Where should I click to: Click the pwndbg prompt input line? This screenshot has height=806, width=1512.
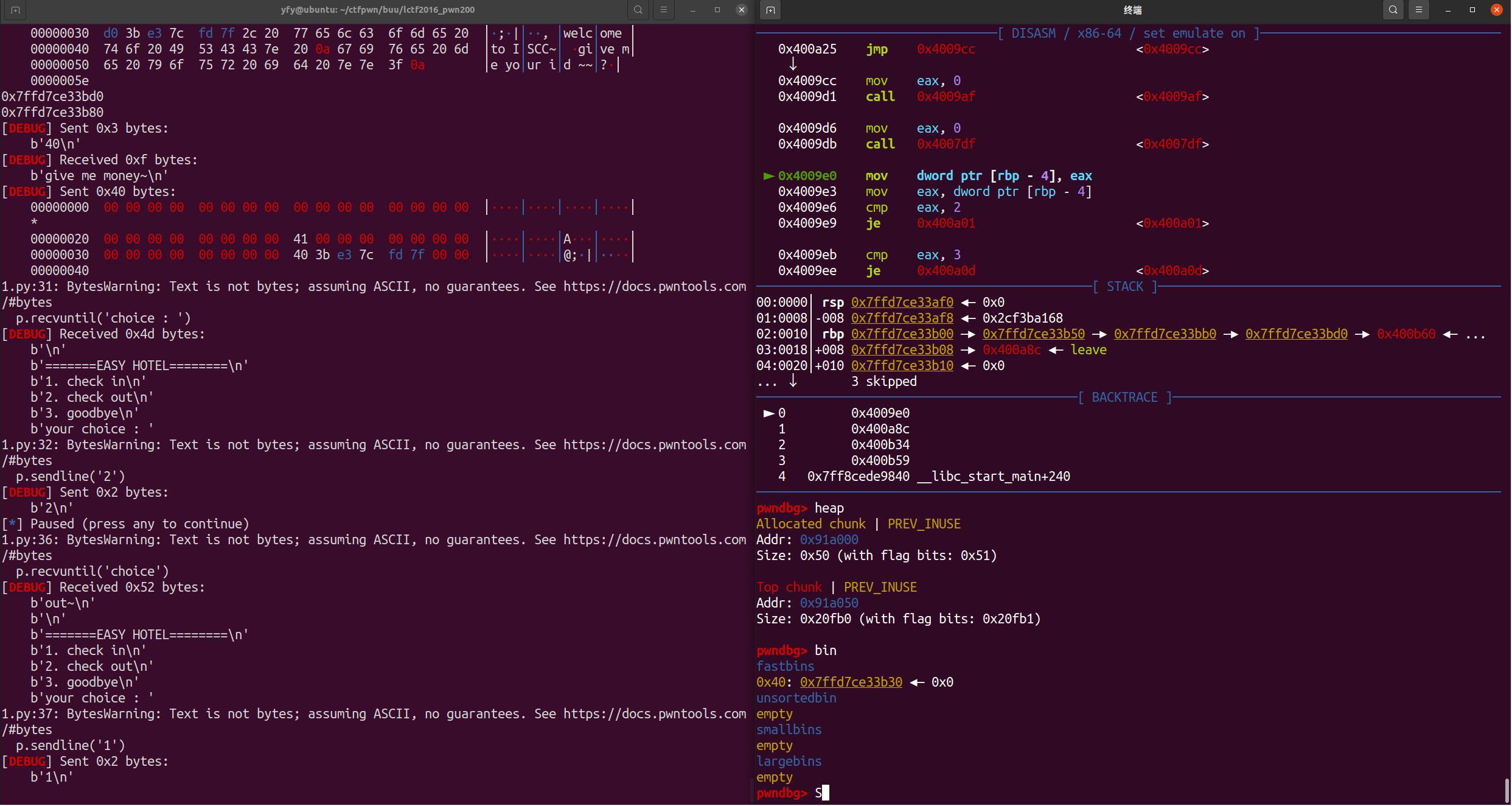point(1129,793)
